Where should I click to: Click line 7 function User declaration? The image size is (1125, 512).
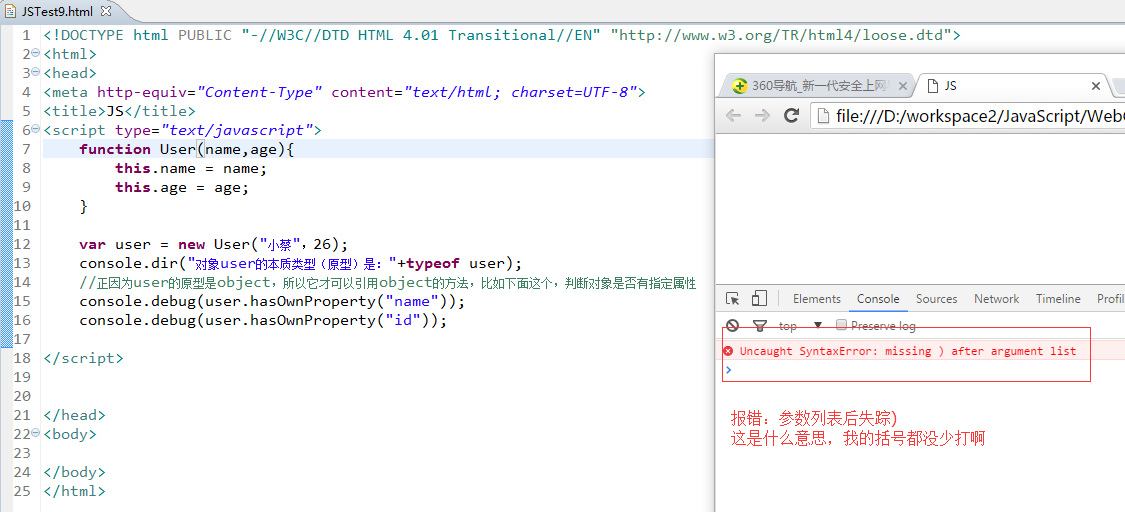point(187,149)
